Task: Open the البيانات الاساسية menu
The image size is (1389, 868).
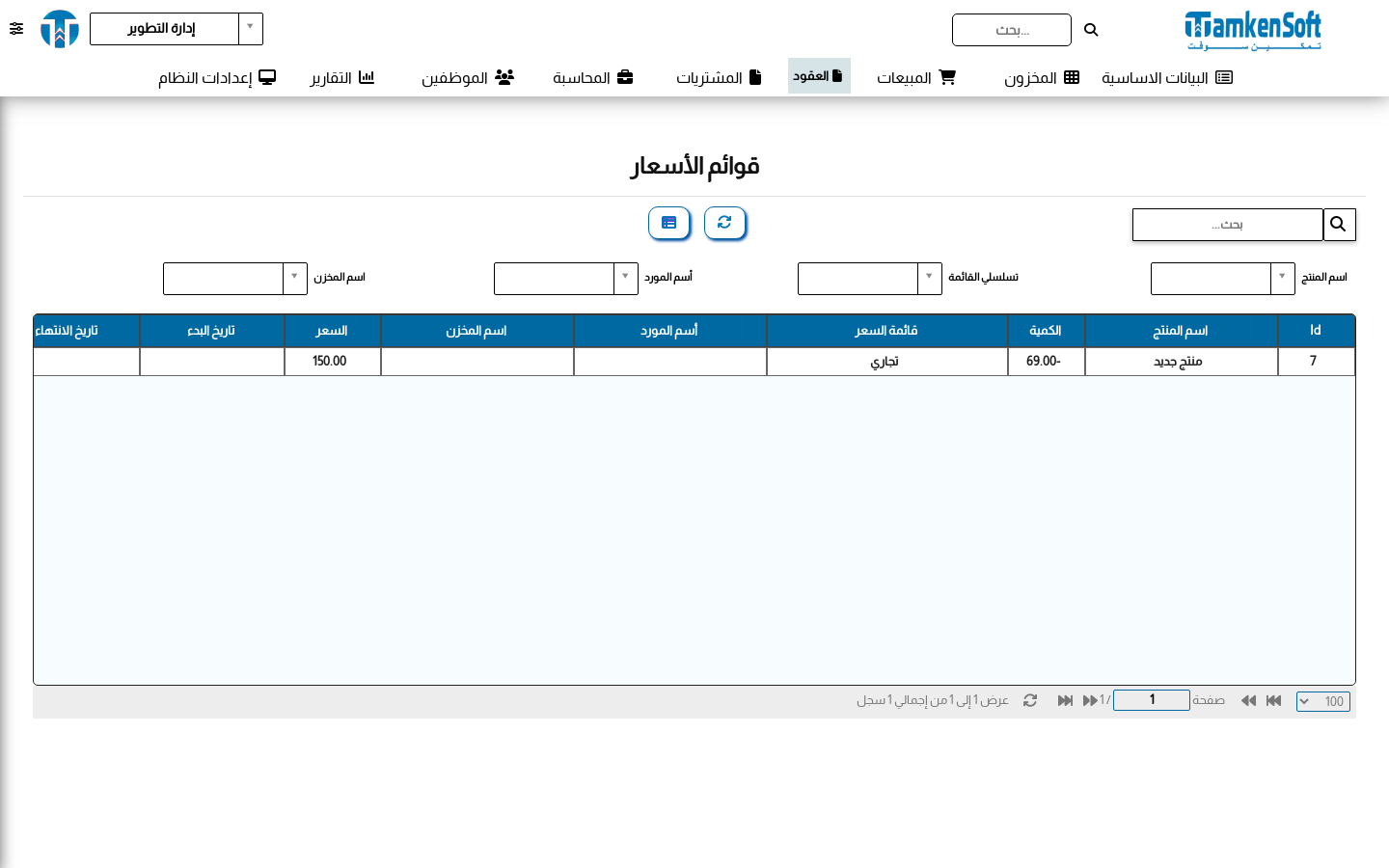Action: coord(1167,77)
